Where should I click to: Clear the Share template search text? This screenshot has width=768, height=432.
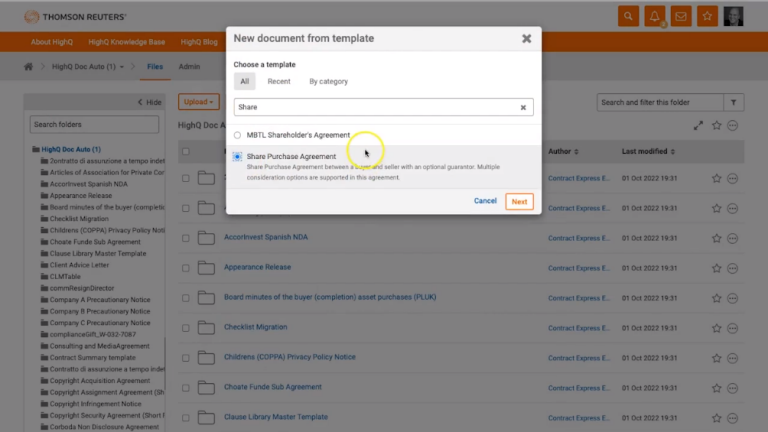[x=522, y=107]
